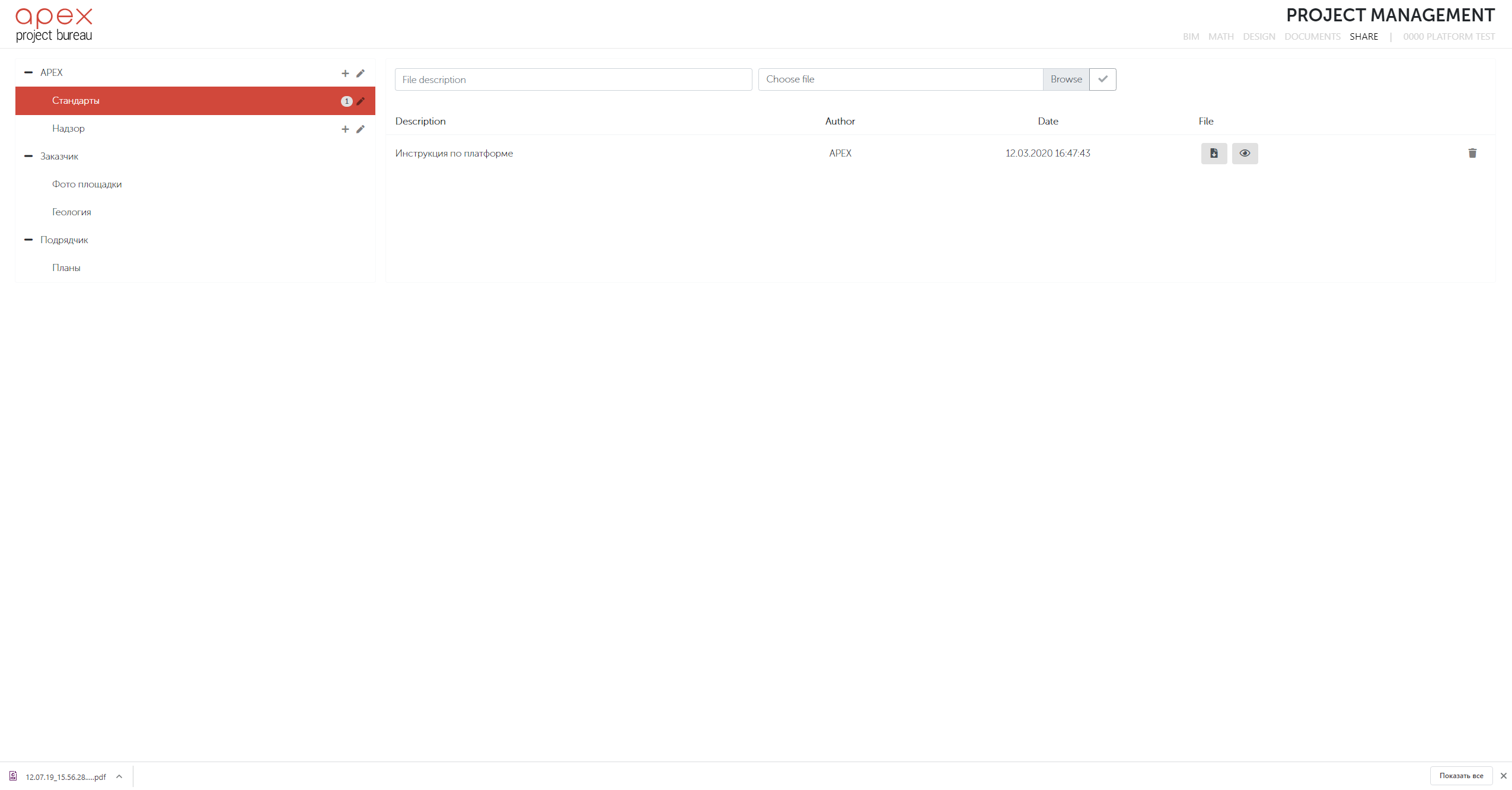The height and width of the screenshot is (790, 1512).
Task: Focus the File description input field
Action: click(573, 79)
